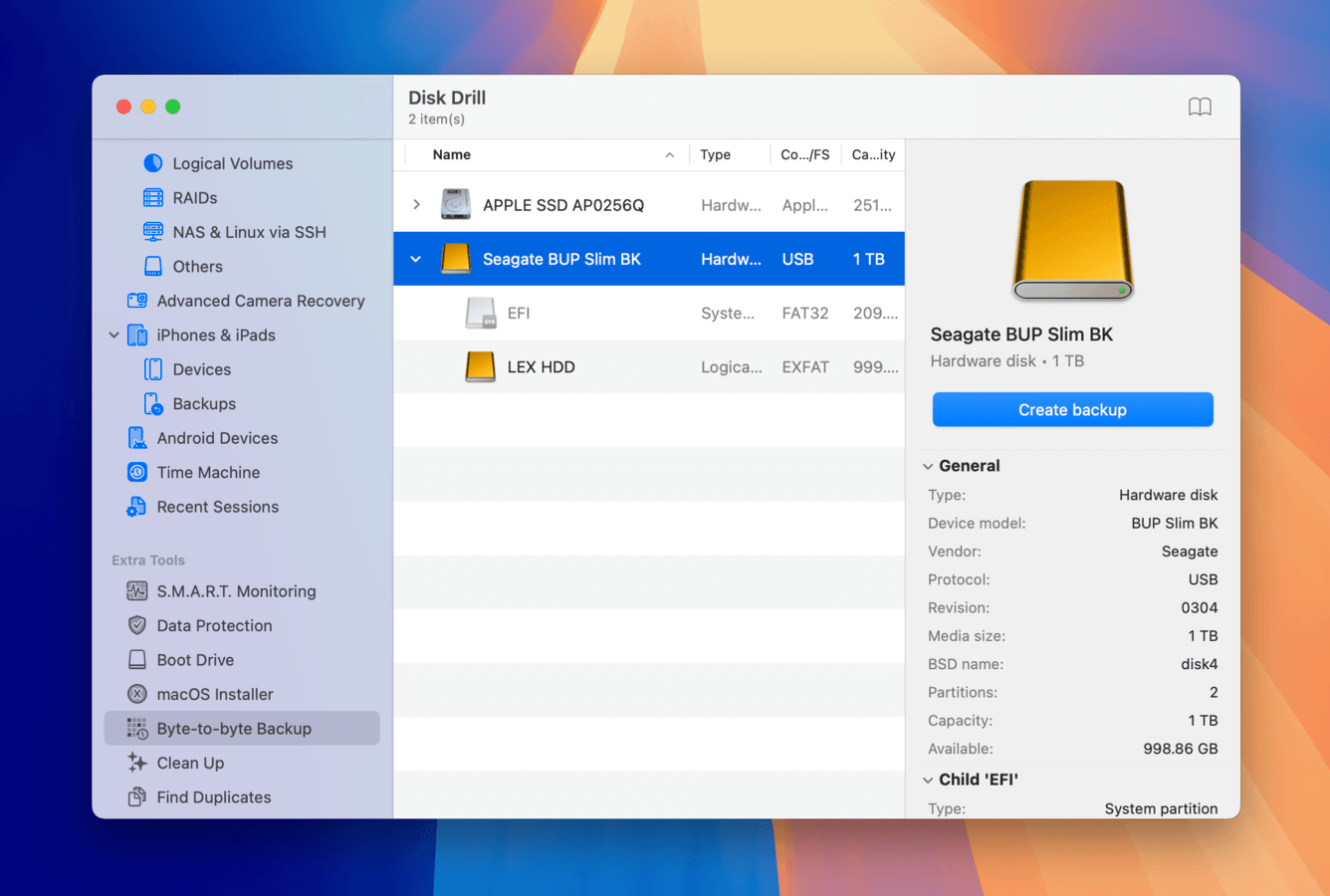
Task: Select the LEX HDD row name
Action: point(542,366)
